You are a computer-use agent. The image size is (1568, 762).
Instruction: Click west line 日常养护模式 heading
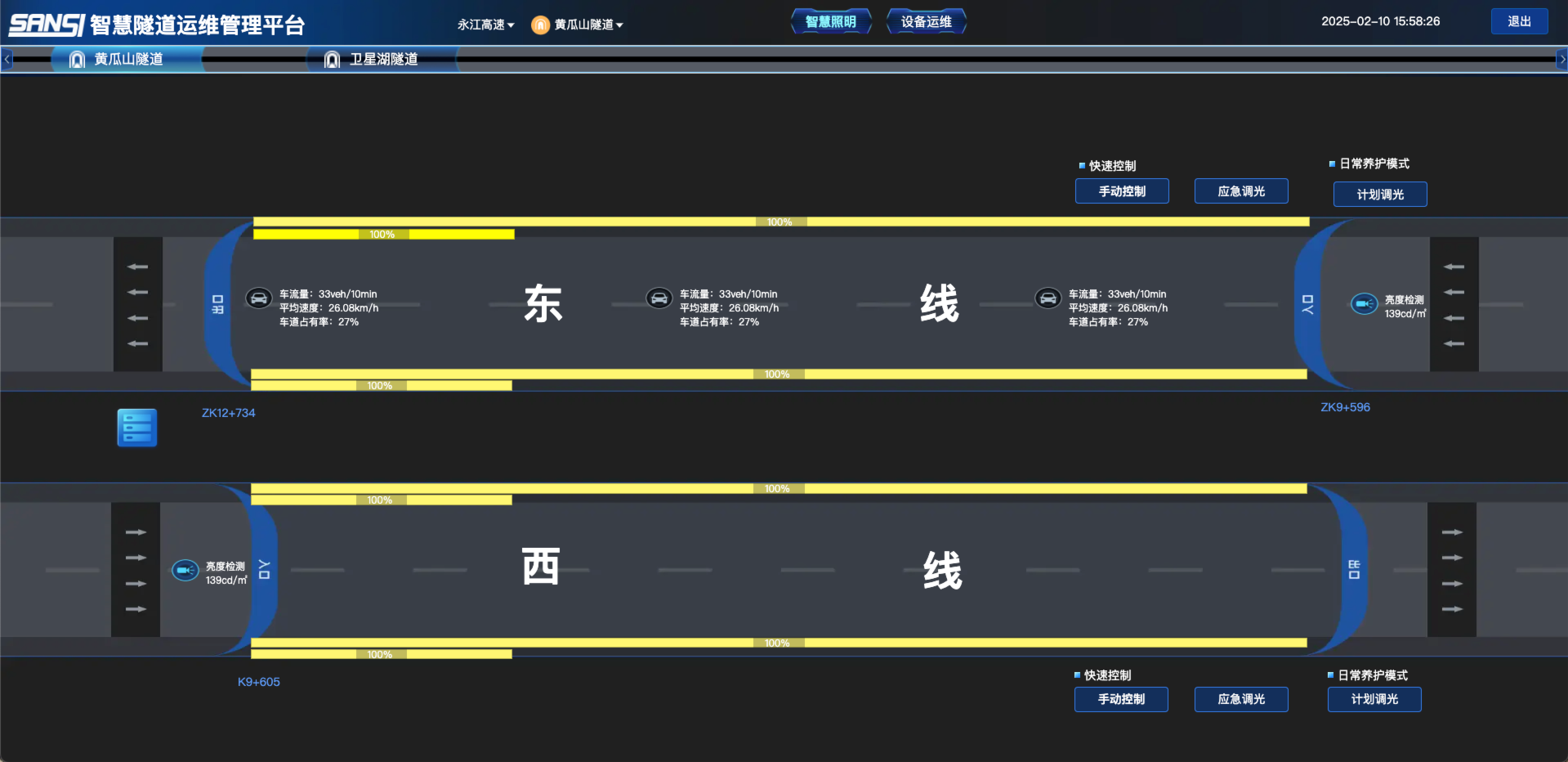pyautogui.click(x=1373, y=675)
